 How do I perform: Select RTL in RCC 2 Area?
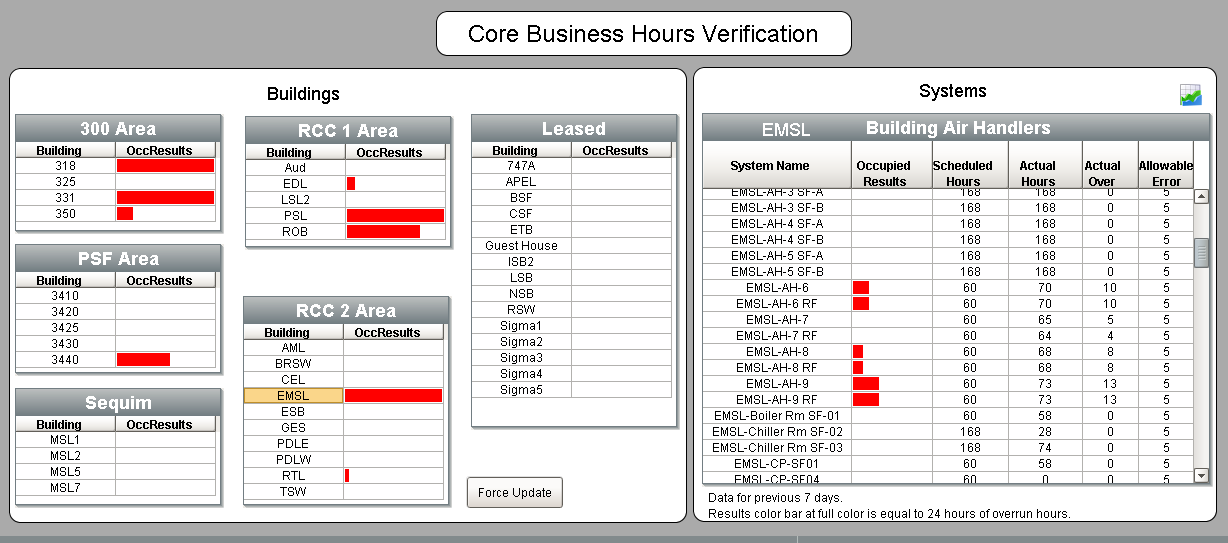293,476
